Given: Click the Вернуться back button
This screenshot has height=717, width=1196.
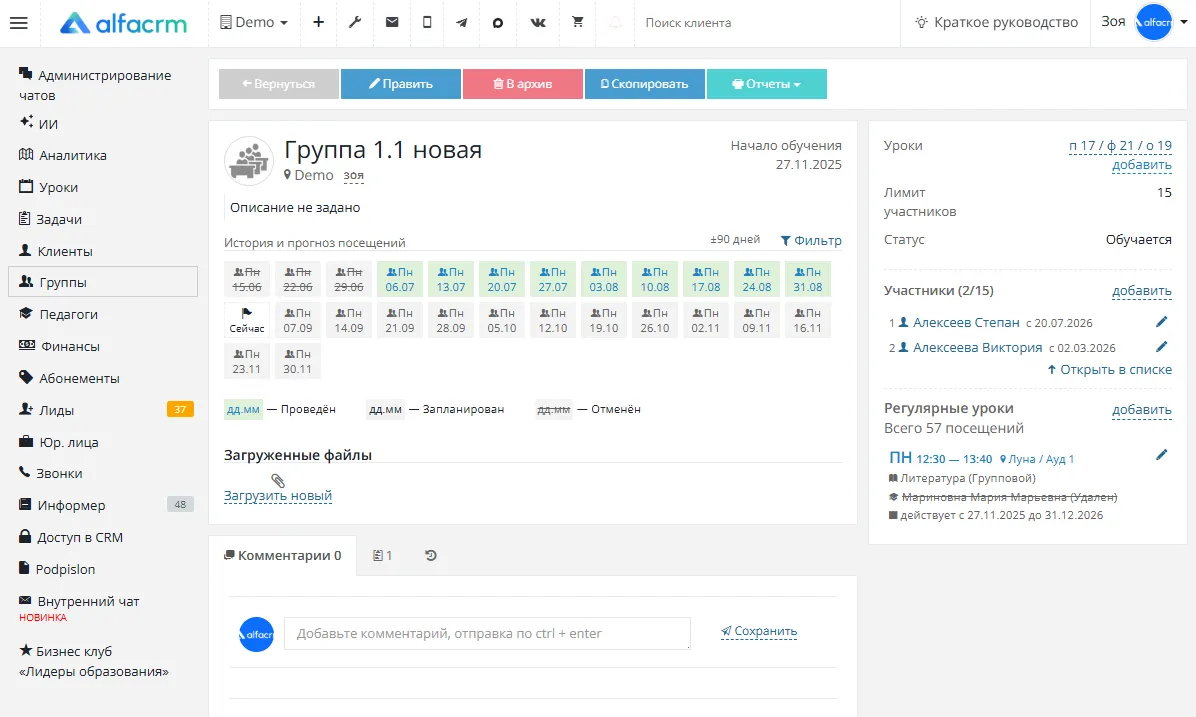Looking at the screenshot, I should (x=278, y=84).
